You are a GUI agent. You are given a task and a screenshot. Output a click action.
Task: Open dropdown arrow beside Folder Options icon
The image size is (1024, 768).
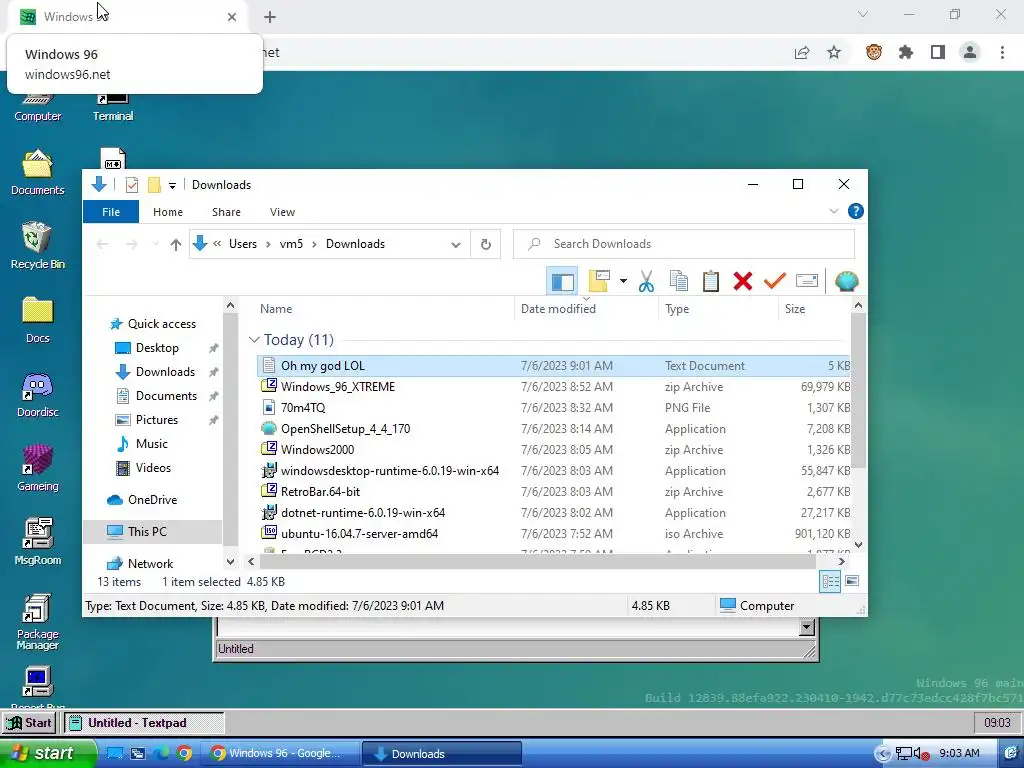tap(624, 281)
